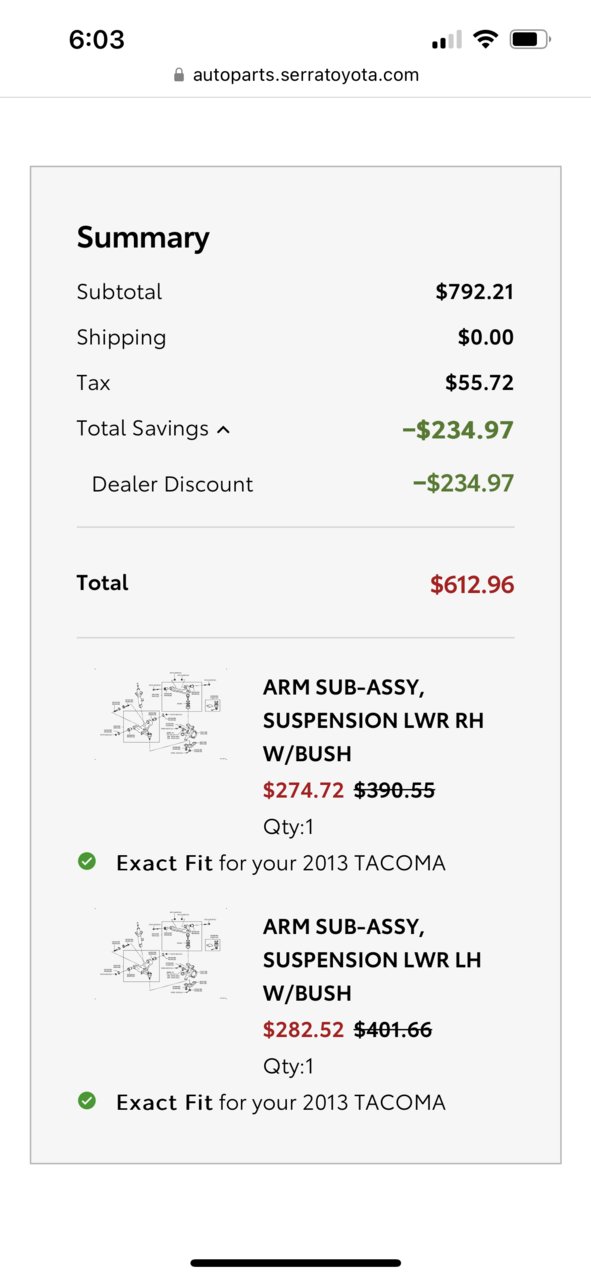Tap the cellular signal bars icon
The width and height of the screenshot is (591, 1279).
446,40
